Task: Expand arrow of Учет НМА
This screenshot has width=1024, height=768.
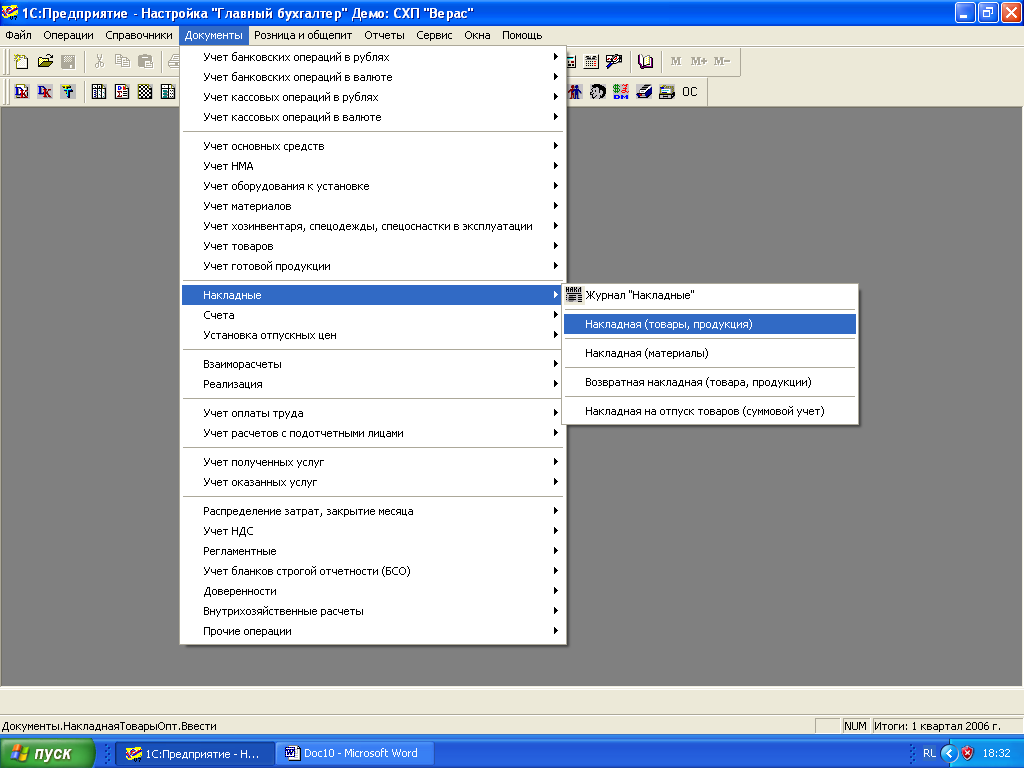Action: [556, 166]
